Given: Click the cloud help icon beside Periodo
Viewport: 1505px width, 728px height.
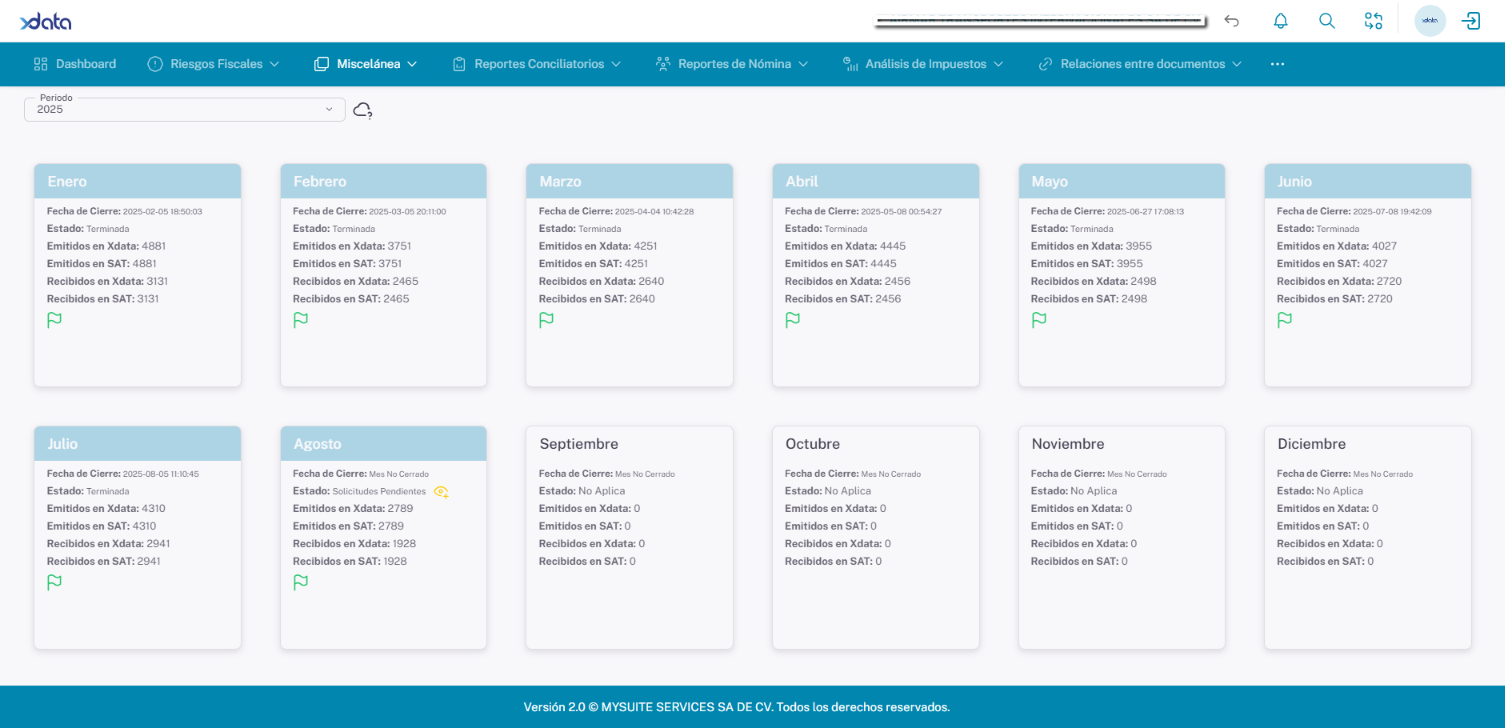Looking at the screenshot, I should [x=363, y=110].
